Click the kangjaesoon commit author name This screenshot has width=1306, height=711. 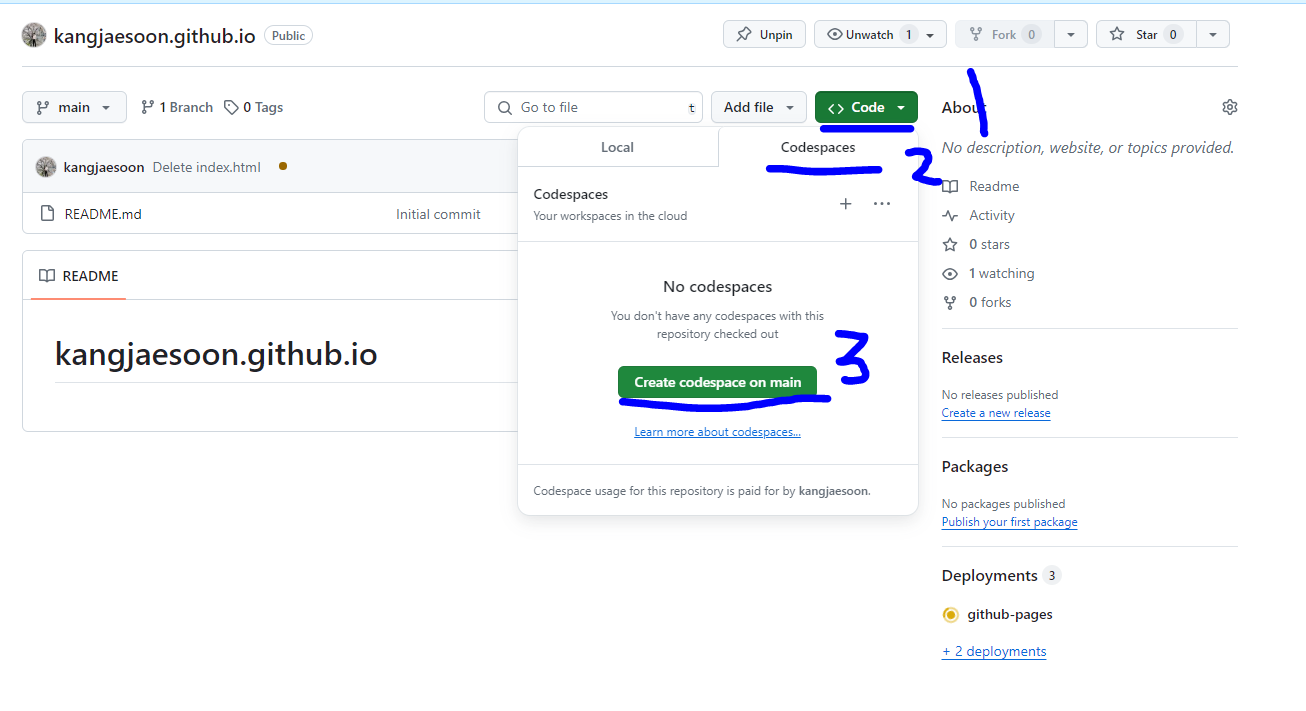(104, 167)
